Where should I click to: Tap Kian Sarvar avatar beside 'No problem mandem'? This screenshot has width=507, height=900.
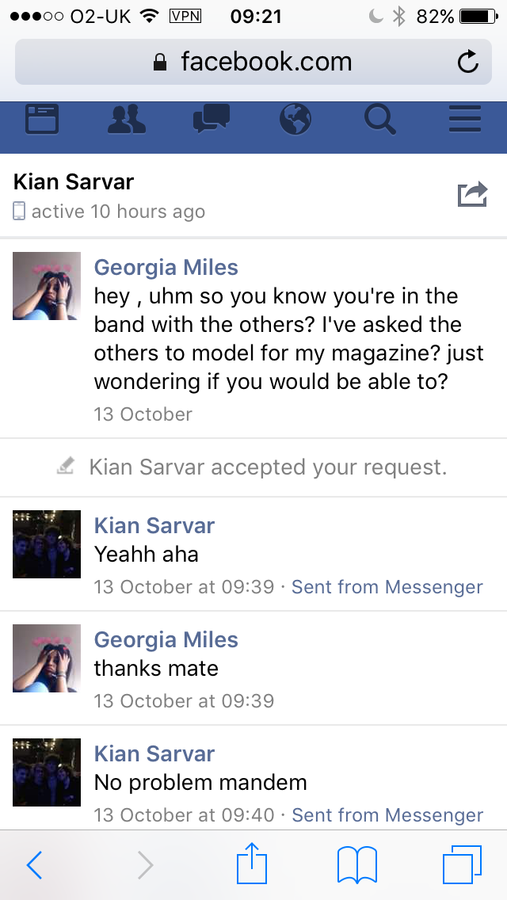[x=47, y=772]
